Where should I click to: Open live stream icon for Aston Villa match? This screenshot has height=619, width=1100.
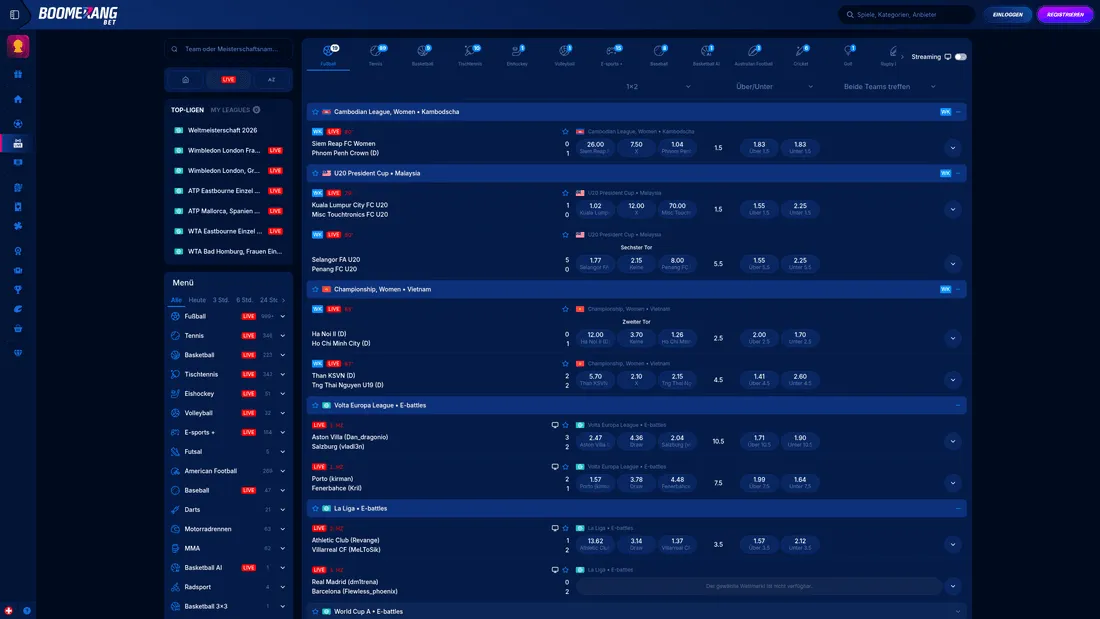555,425
